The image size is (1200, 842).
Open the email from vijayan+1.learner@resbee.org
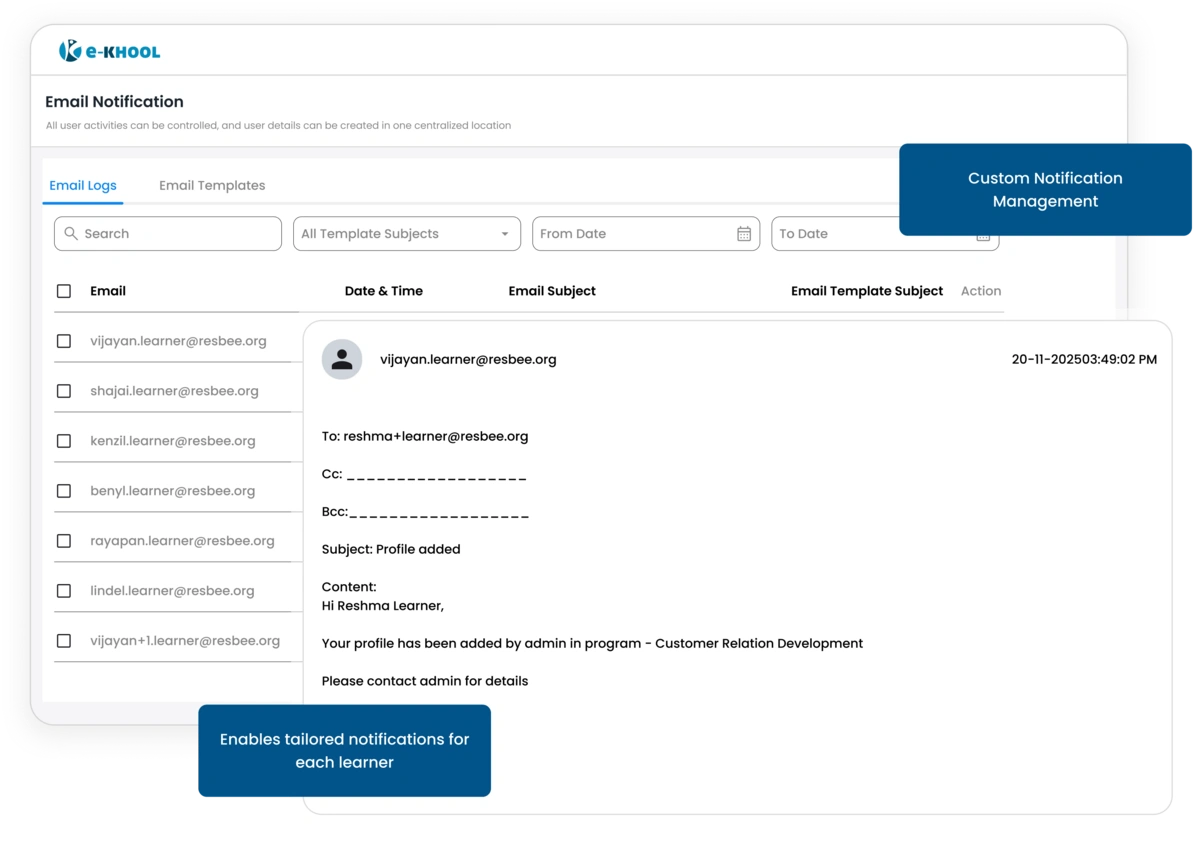coord(186,640)
